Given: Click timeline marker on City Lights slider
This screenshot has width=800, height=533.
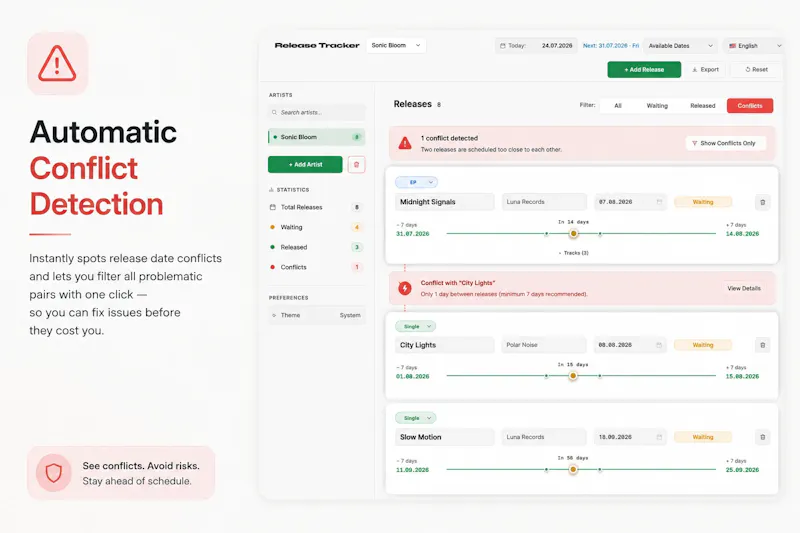Looking at the screenshot, I should tap(573, 375).
